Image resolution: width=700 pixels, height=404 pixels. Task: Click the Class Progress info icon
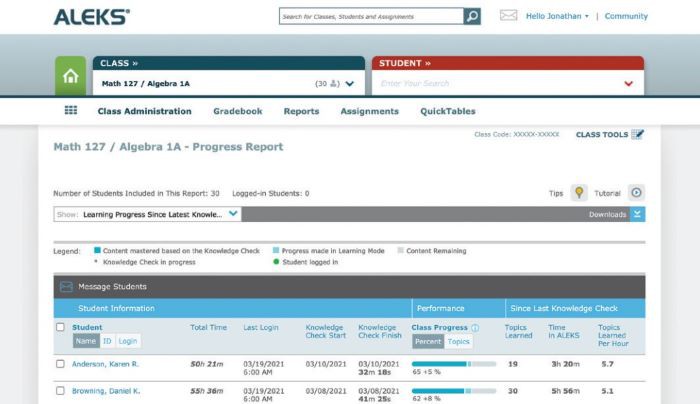point(475,328)
